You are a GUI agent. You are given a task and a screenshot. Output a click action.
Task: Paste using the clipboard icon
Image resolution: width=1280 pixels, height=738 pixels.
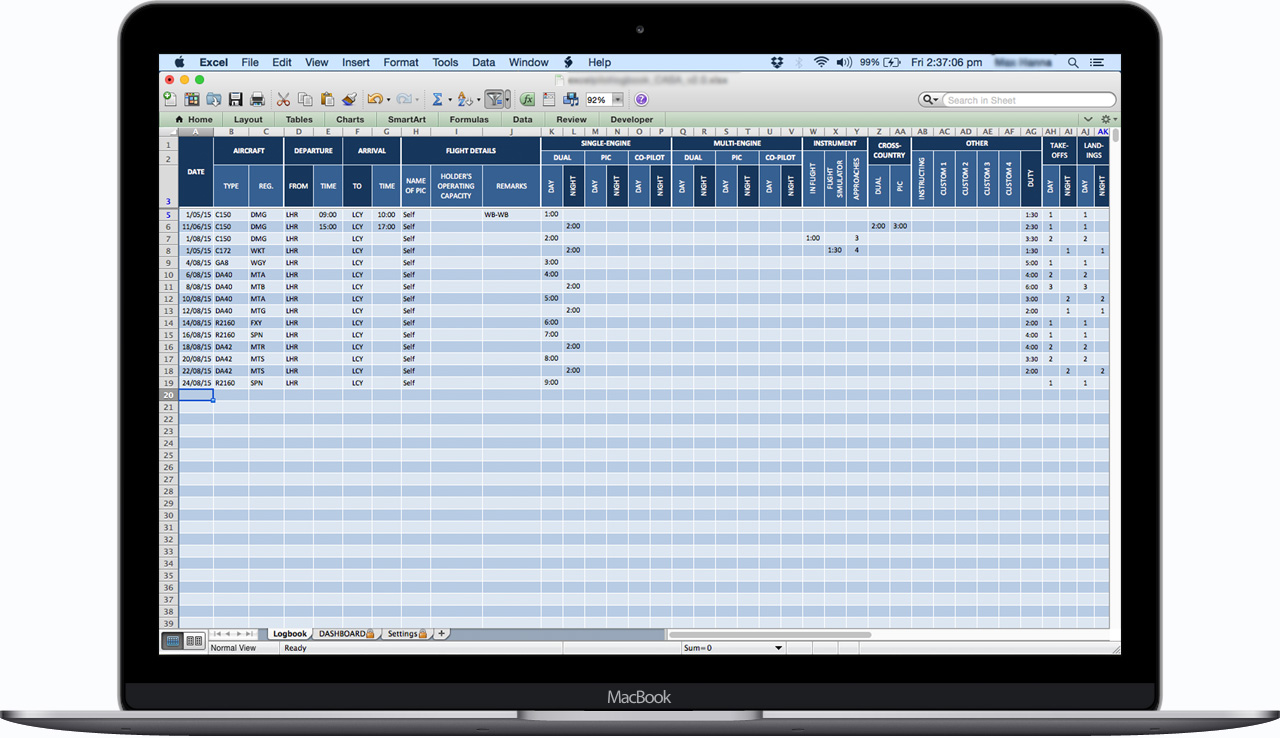click(327, 99)
